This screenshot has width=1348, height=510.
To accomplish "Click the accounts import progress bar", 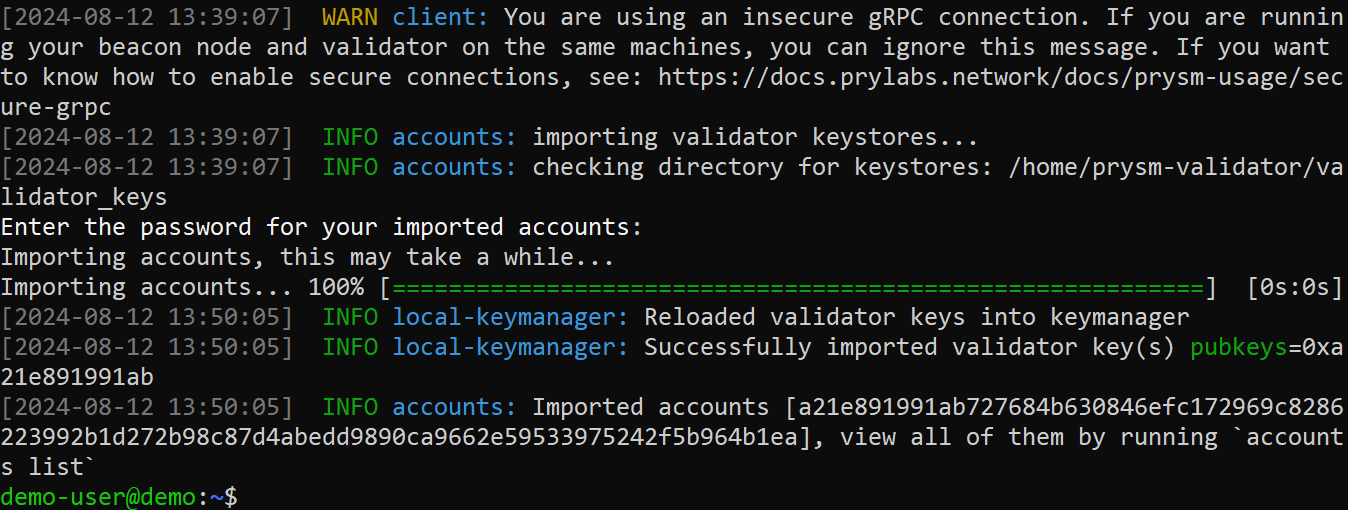I will (798, 287).
